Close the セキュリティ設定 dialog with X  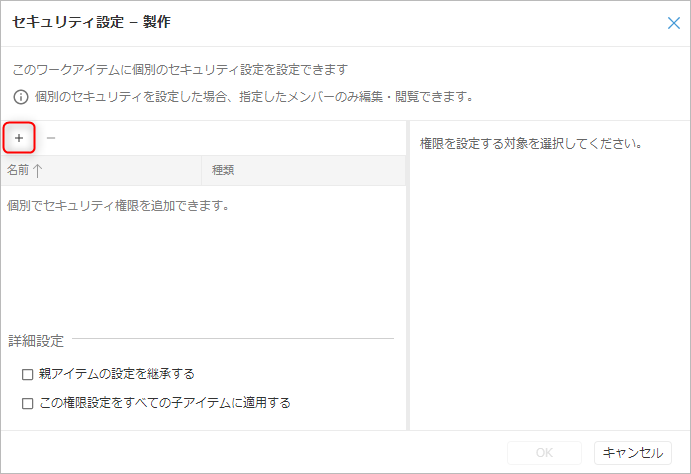tap(673, 22)
